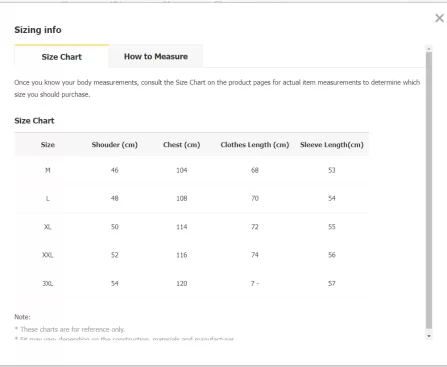Screen dimensions: 447x367
Task: Click the Note: label
Action: click(x=22, y=317)
